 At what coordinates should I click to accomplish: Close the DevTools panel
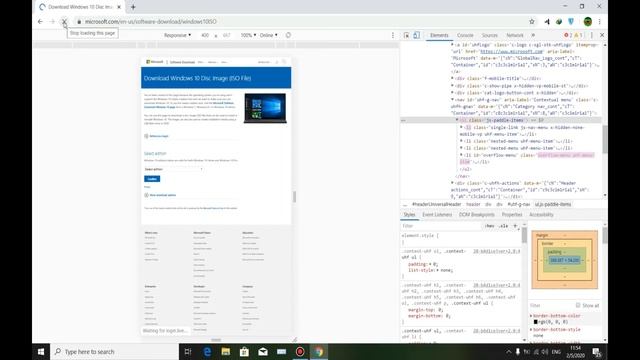[602, 35]
